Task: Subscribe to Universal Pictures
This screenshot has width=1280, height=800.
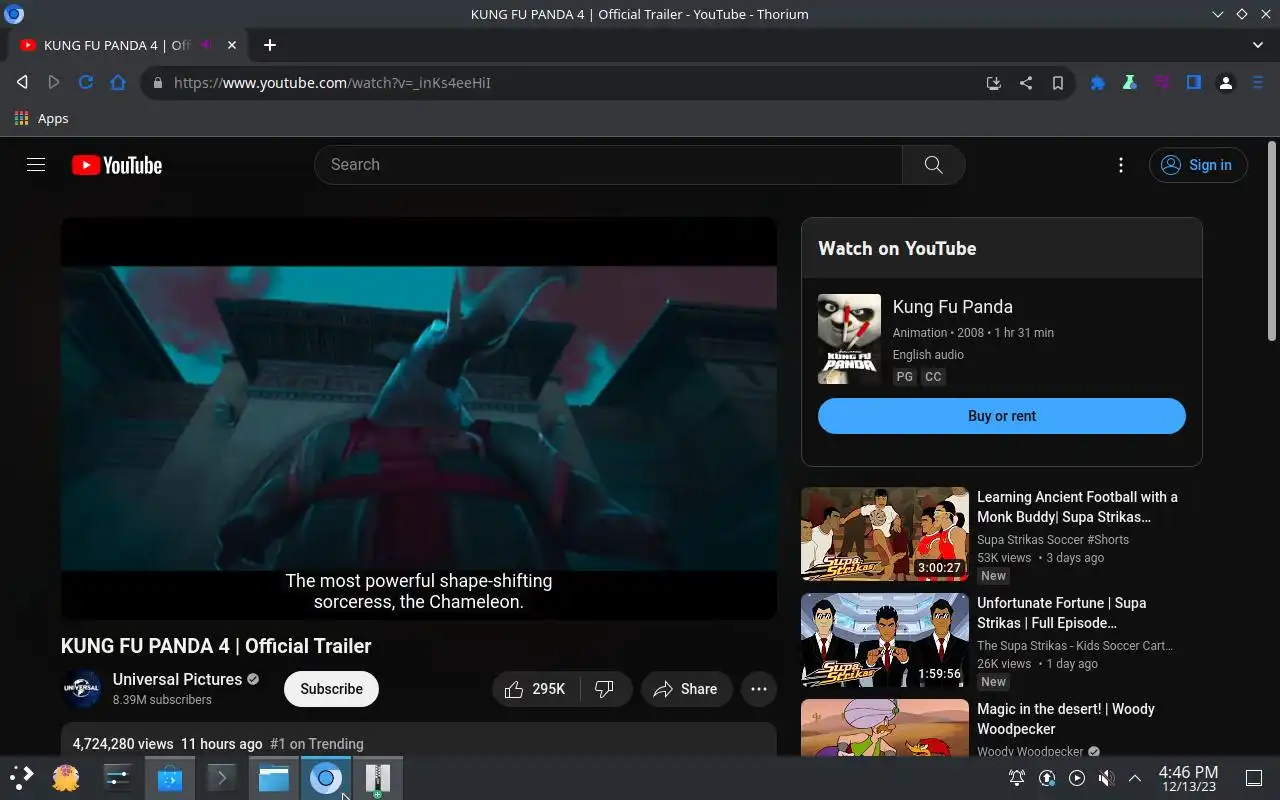Action: click(x=331, y=689)
